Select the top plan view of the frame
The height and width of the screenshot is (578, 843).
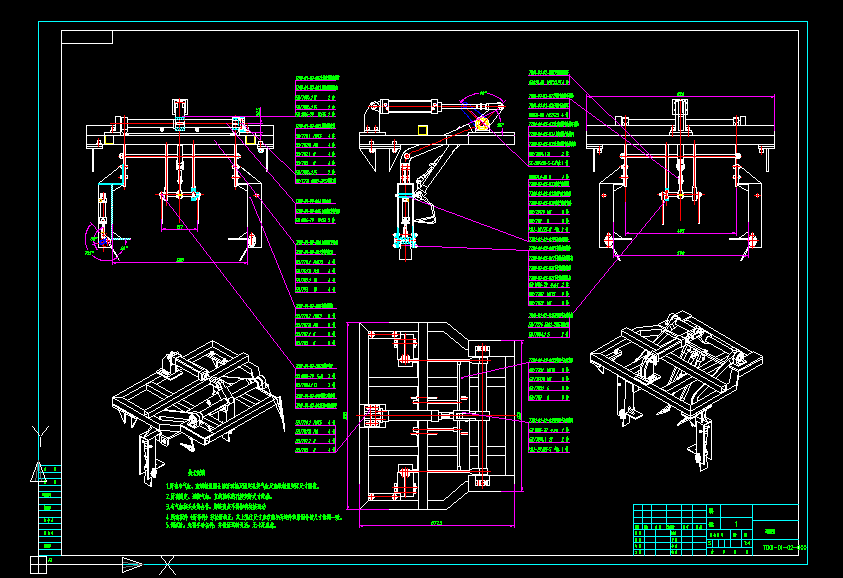[435, 417]
